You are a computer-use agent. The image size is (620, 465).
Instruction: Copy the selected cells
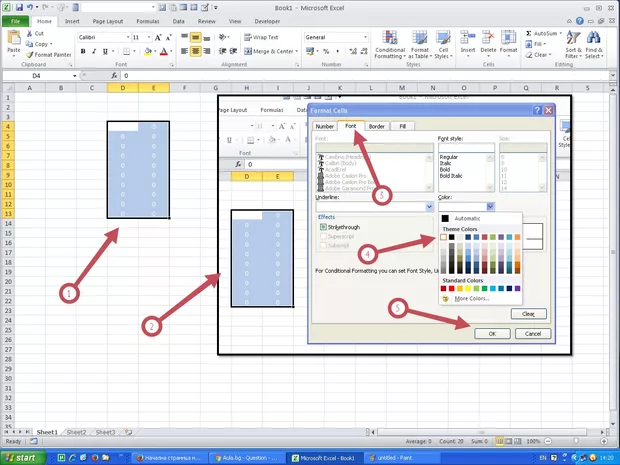(39, 44)
